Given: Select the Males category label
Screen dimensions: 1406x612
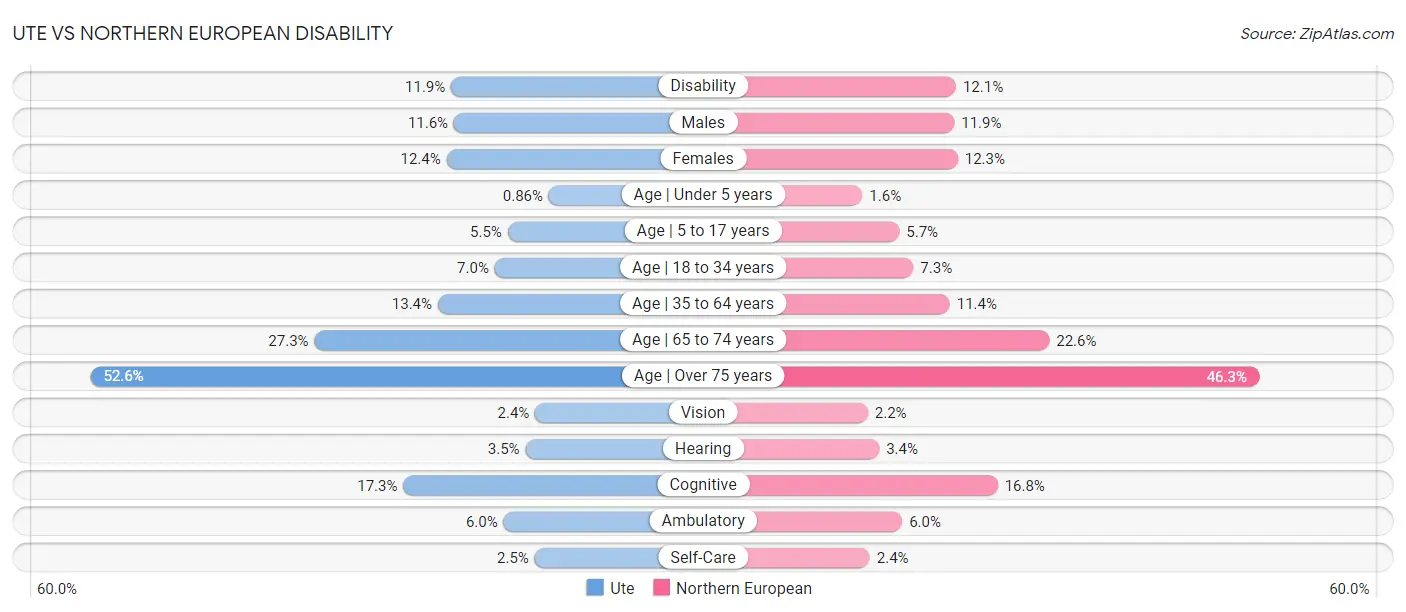Looking at the screenshot, I should coord(703,122).
